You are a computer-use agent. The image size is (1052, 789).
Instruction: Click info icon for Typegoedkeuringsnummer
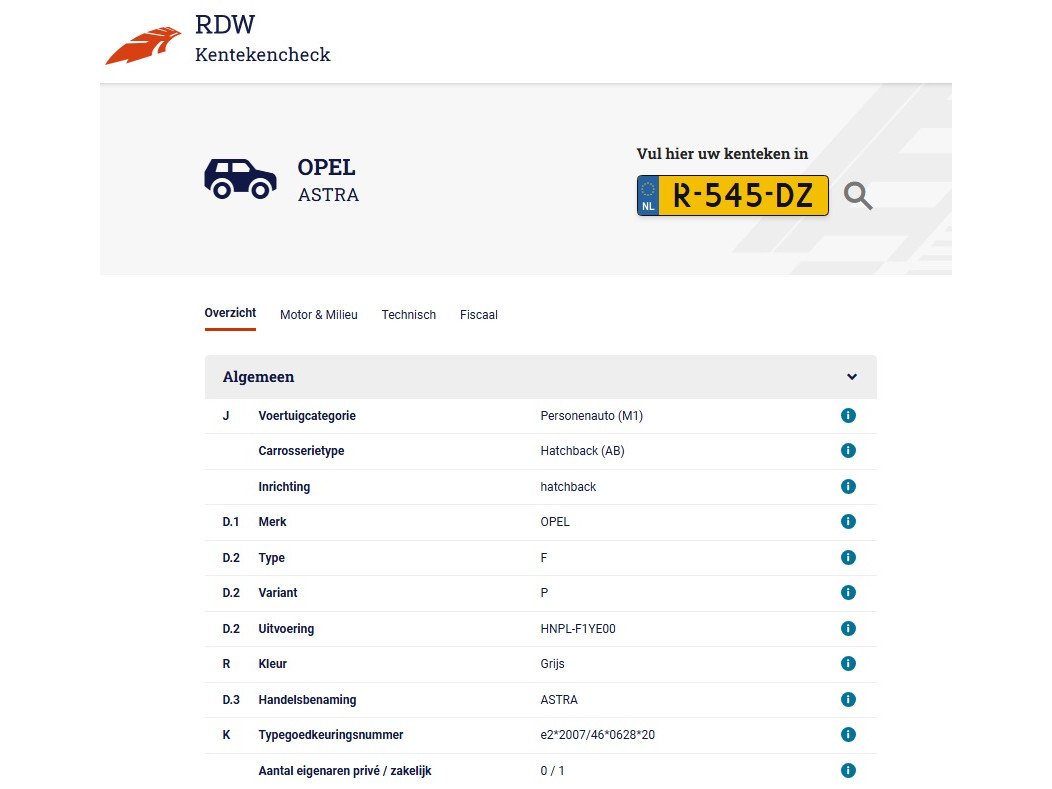pyautogui.click(x=848, y=735)
